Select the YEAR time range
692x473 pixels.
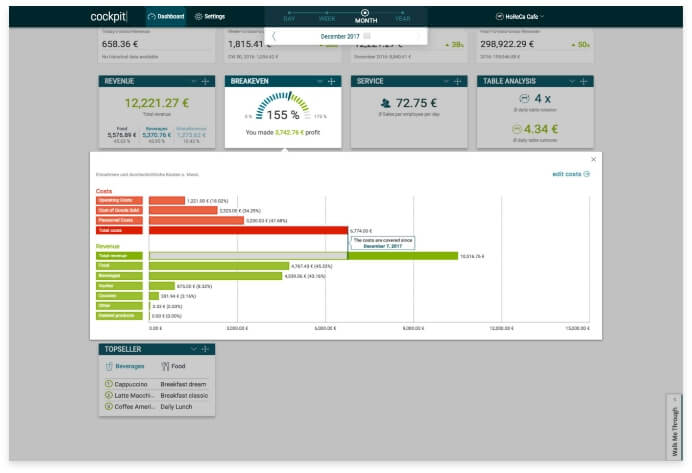click(x=402, y=17)
